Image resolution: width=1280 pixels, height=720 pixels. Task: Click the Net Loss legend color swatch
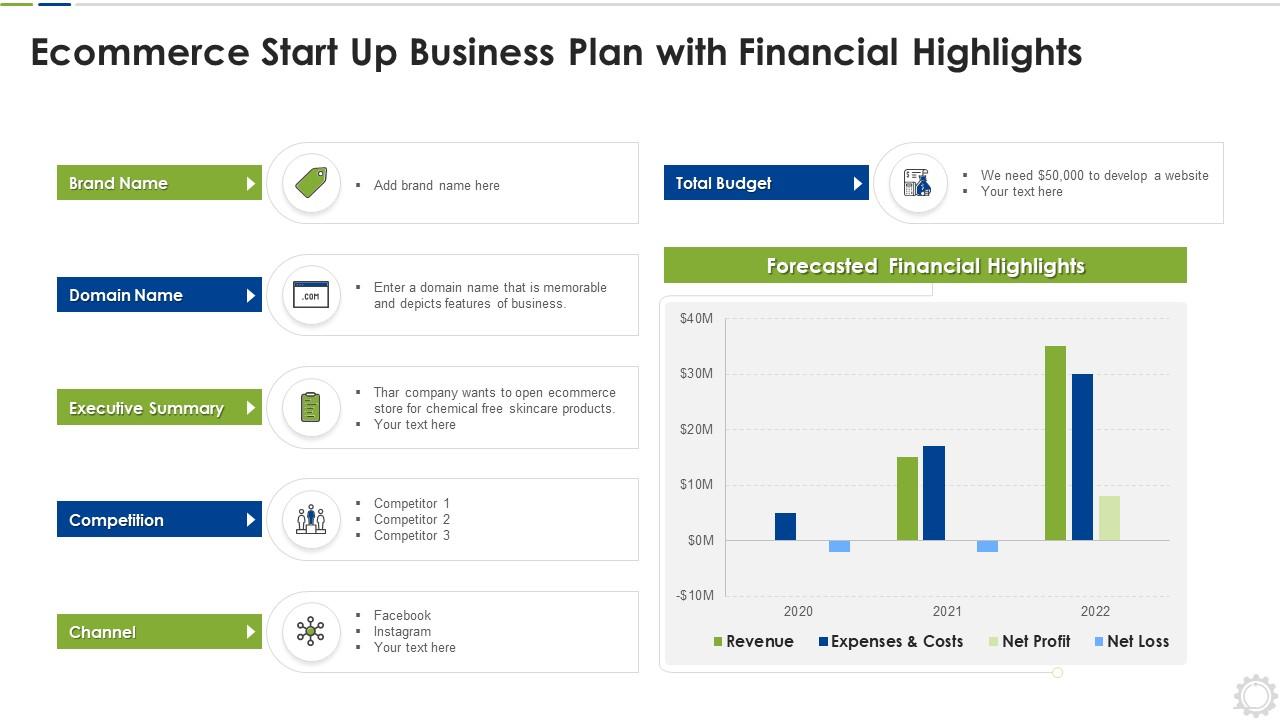coord(1099,642)
